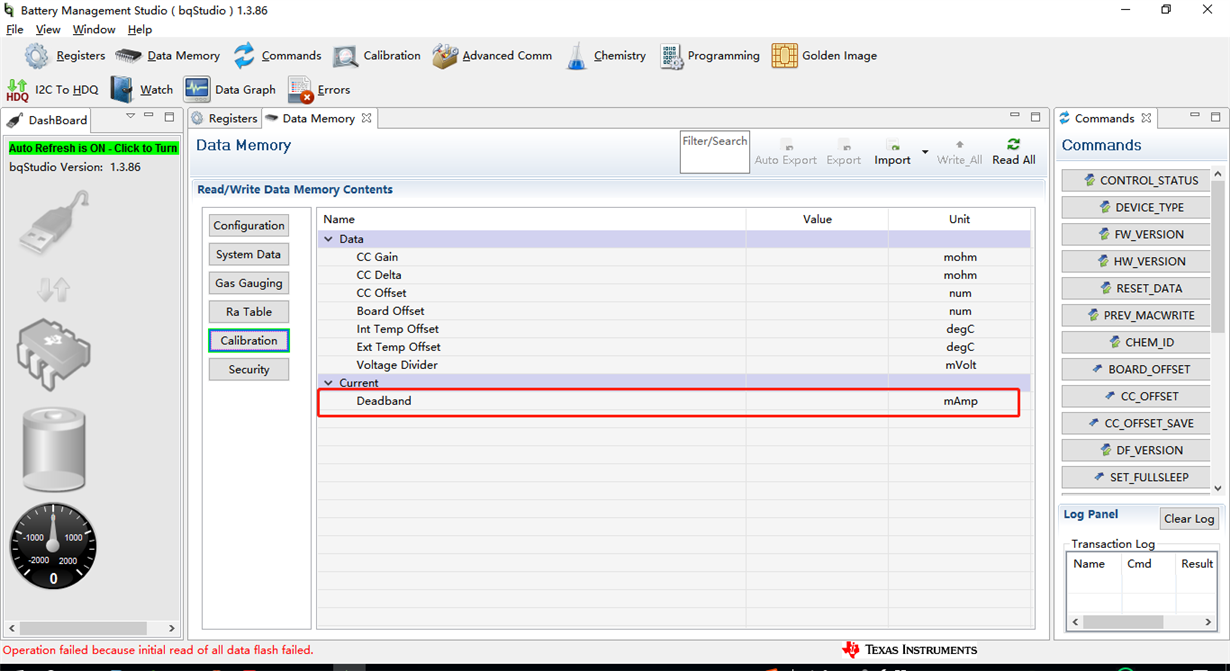Send the CC_OFFSET_SAVE command
Viewport: 1230px width, 671px height.
coord(1135,424)
